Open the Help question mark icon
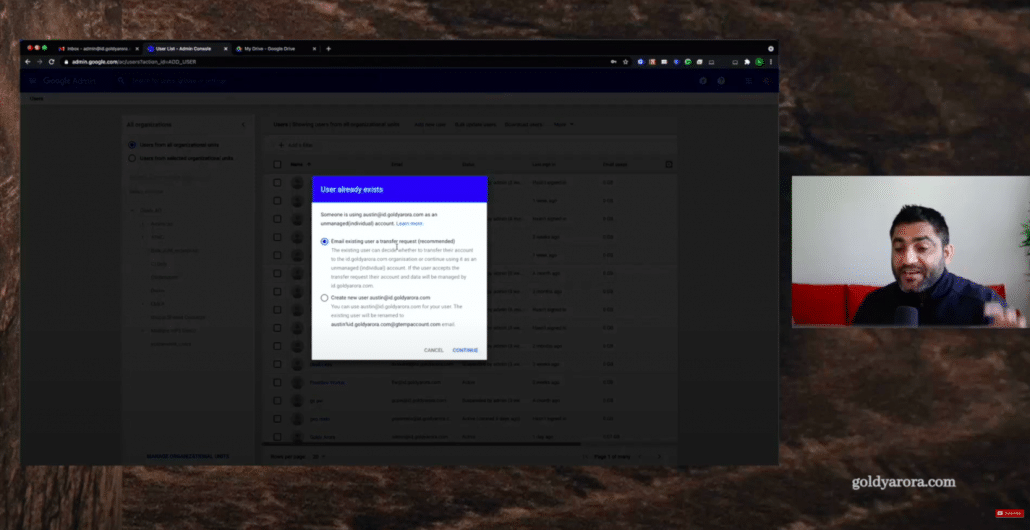The image size is (1030, 530). click(x=721, y=81)
